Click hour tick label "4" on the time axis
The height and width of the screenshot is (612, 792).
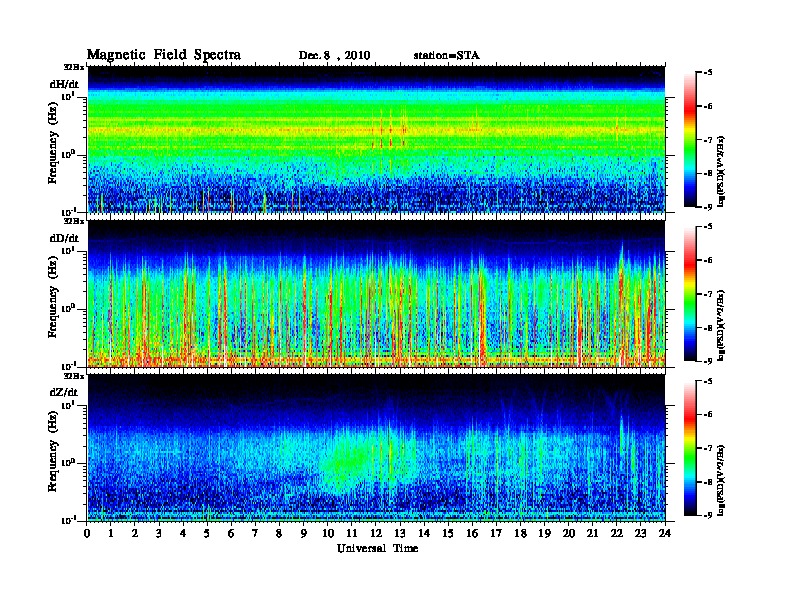click(183, 534)
